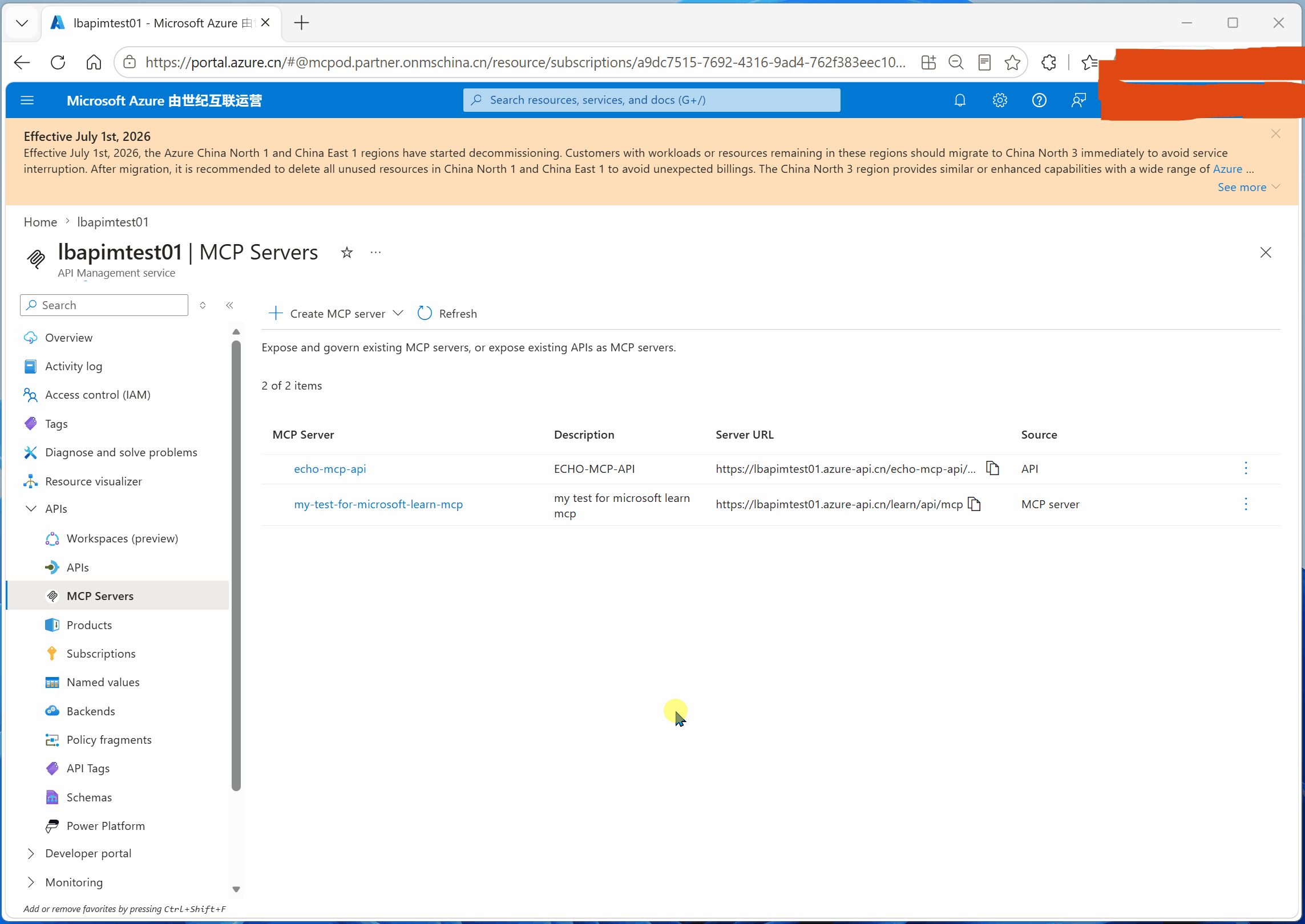
Task: Open the lbapimtest01 breadcrumb link
Action: coord(112,222)
